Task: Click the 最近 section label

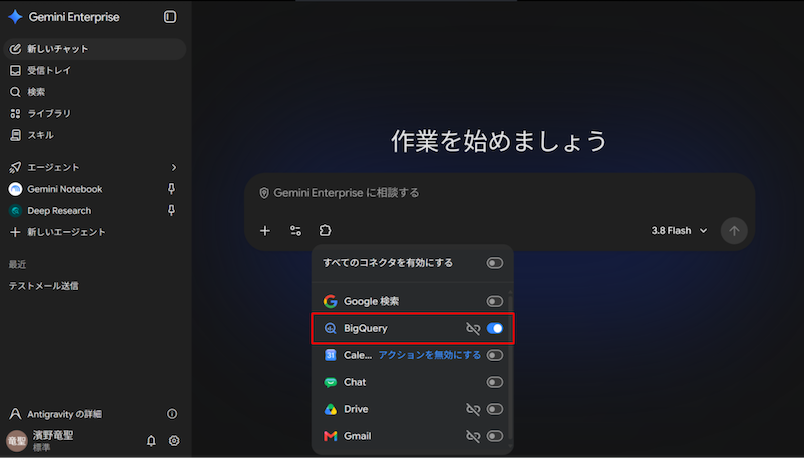Action: (x=17, y=265)
